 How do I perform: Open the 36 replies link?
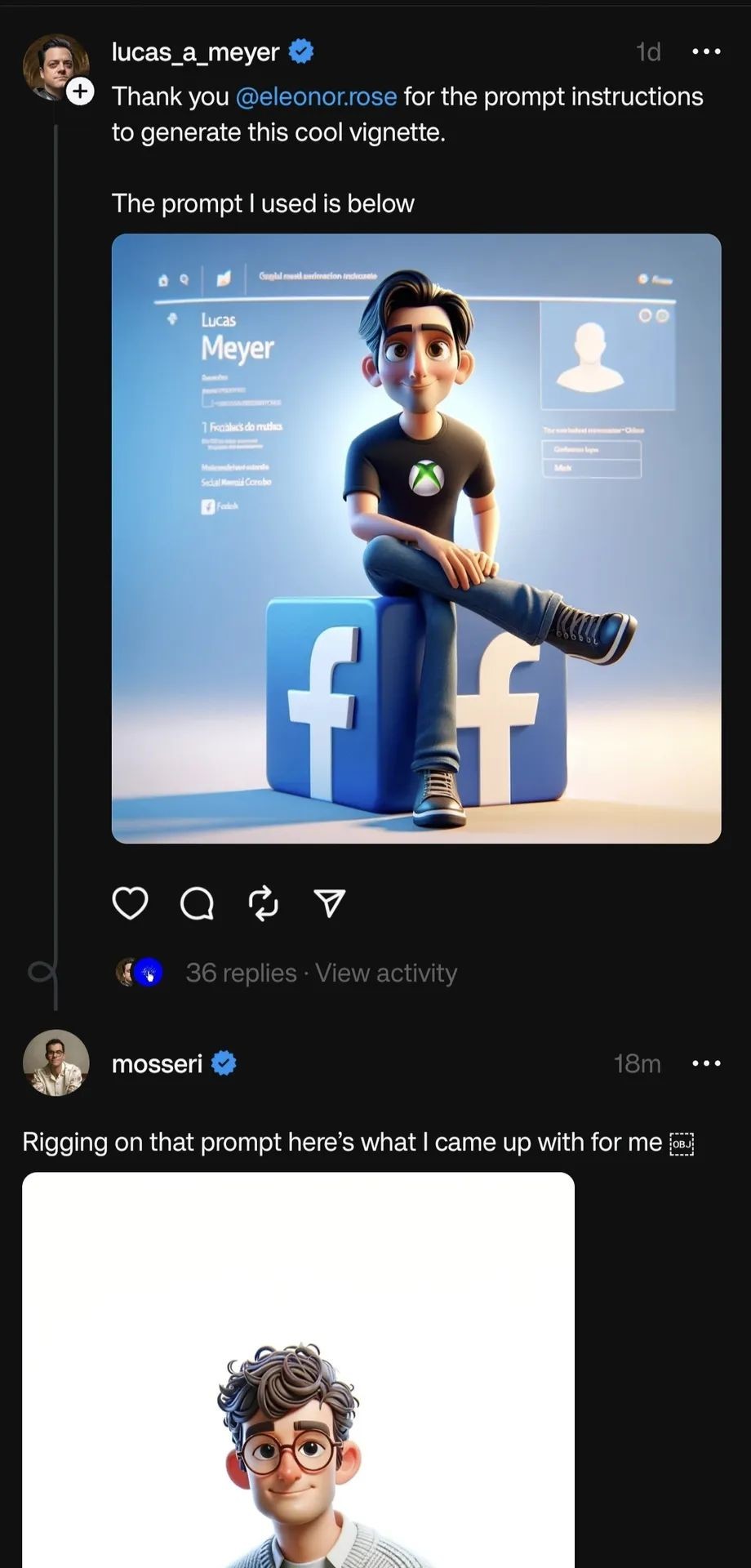coord(241,973)
